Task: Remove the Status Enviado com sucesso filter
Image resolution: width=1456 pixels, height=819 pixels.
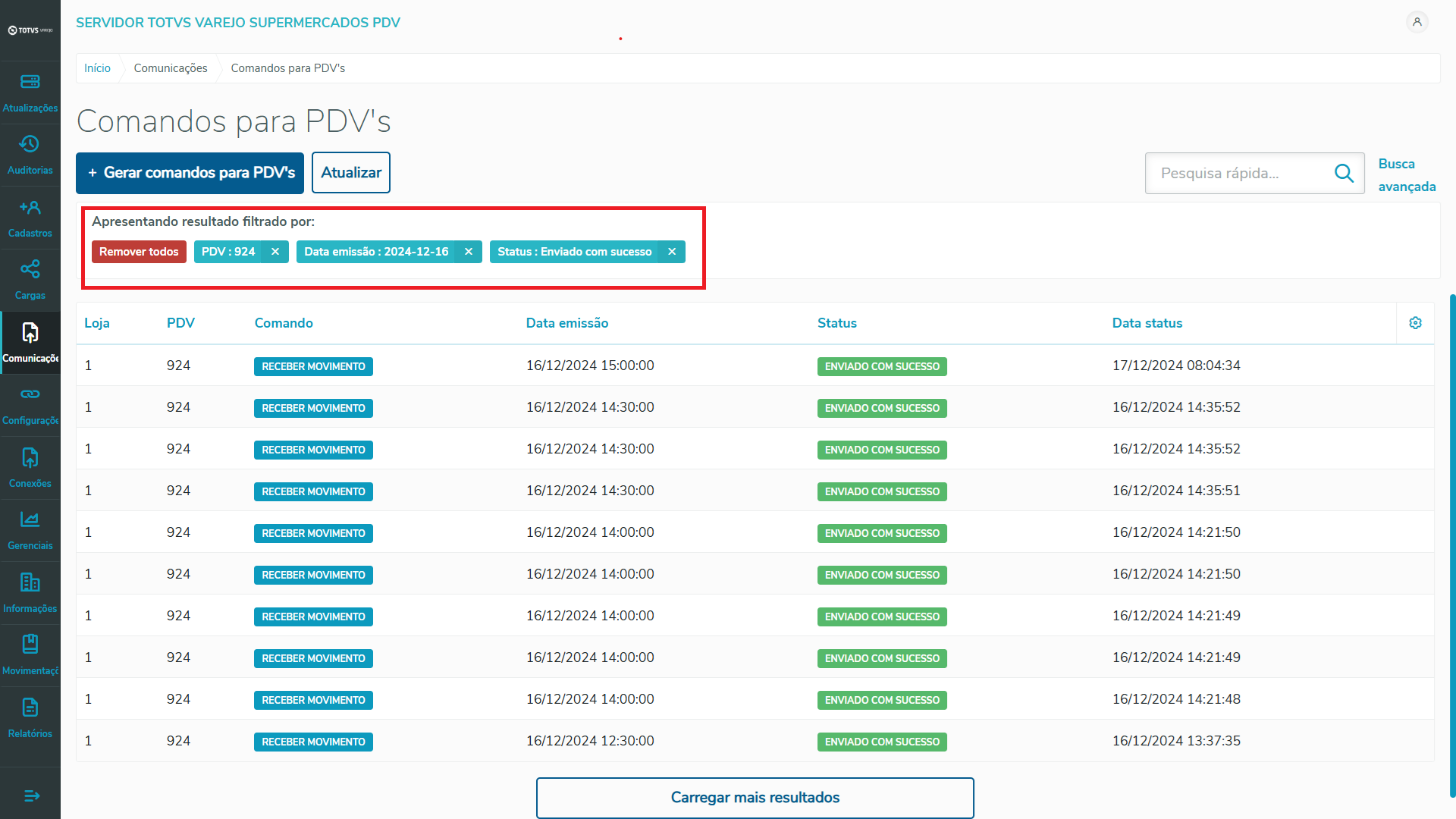Action: (x=672, y=252)
